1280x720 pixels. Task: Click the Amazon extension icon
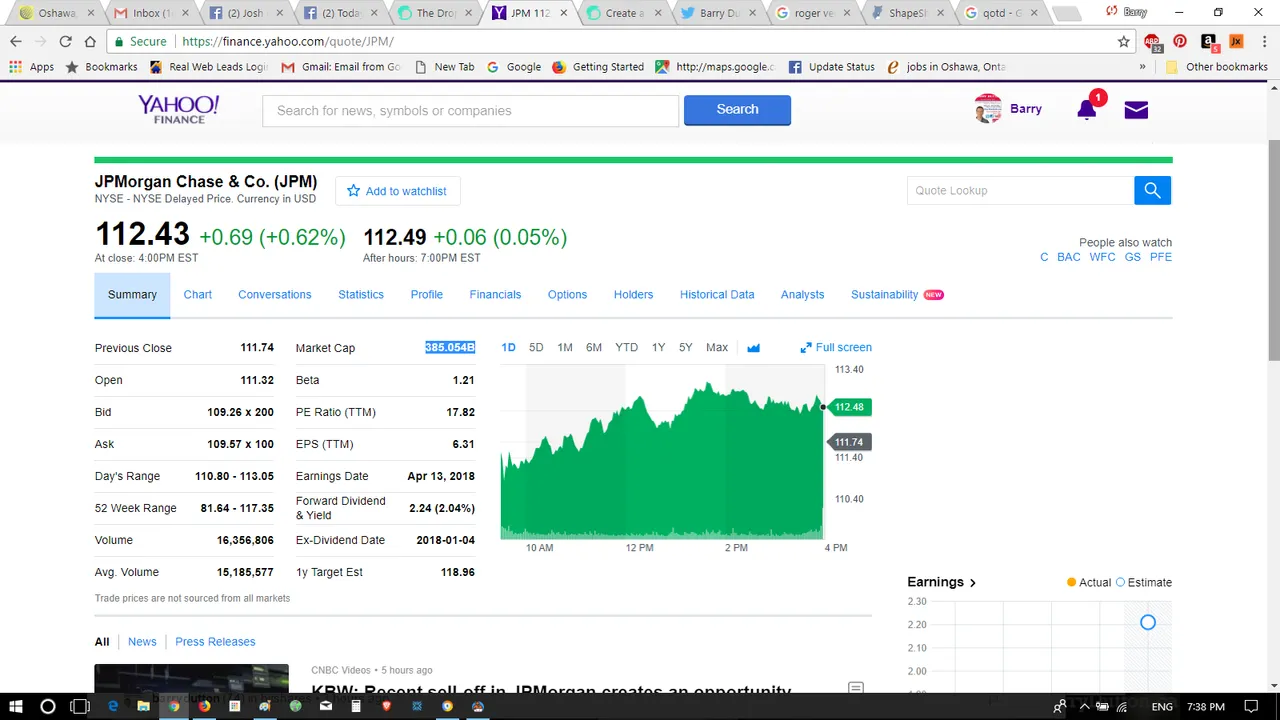pos(1208,42)
